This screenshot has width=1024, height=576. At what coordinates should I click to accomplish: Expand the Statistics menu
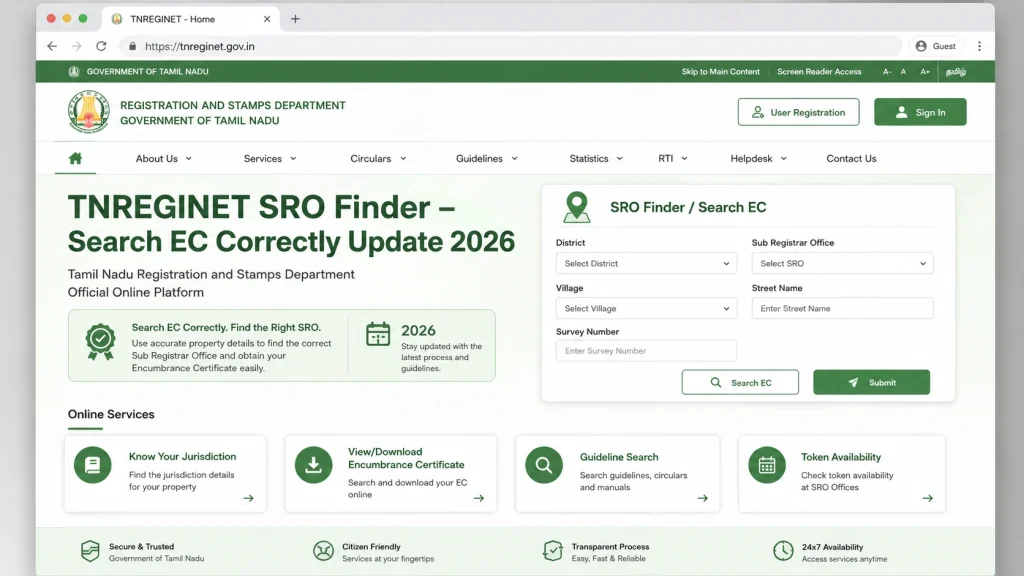click(596, 159)
